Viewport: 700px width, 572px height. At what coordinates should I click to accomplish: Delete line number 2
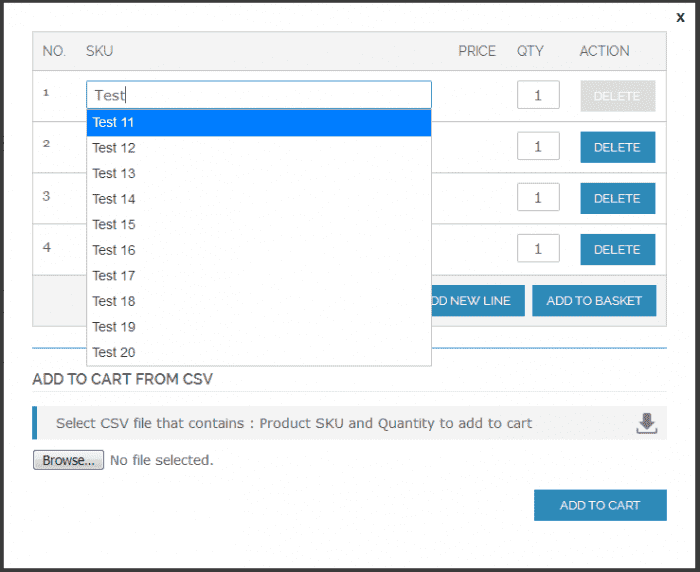tap(617, 147)
